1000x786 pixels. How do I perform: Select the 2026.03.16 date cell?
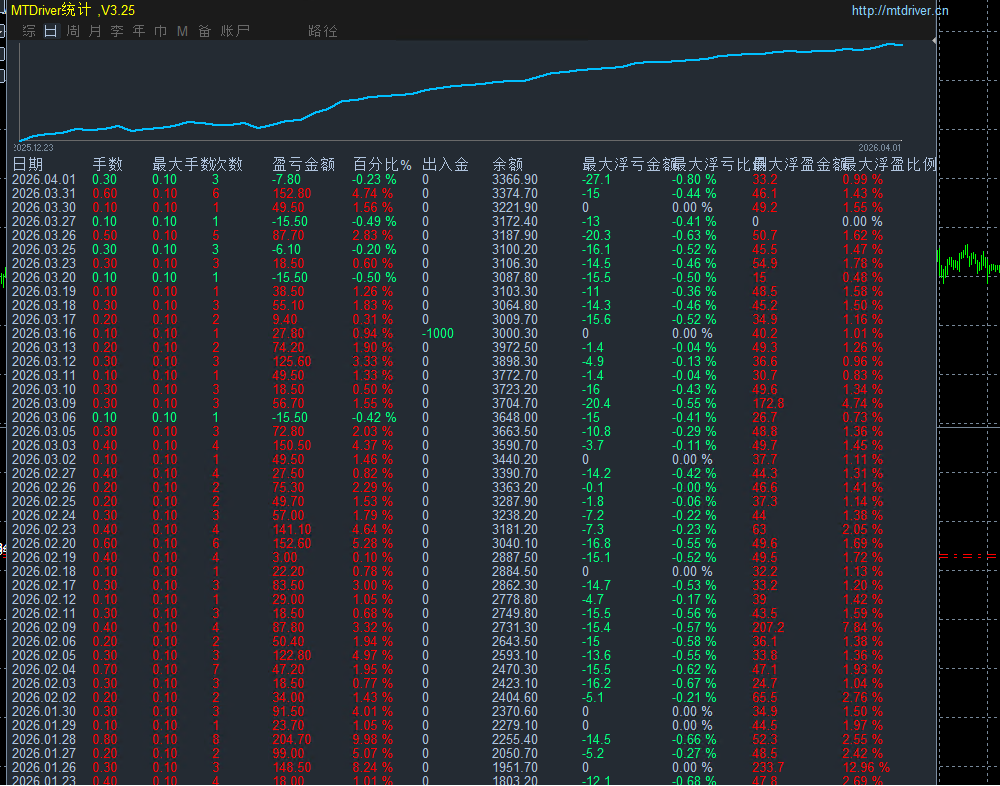(x=43, y=334)
